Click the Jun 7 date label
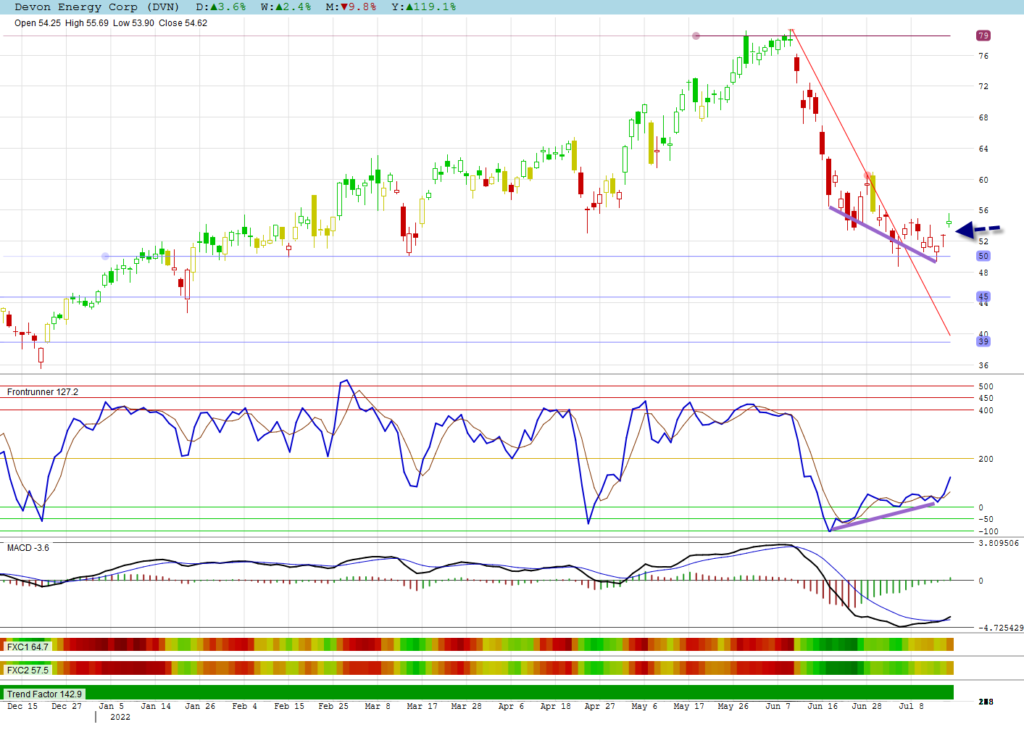This screenshot has height=735, width=1024. pyautogui.click(x=777, y=706)
